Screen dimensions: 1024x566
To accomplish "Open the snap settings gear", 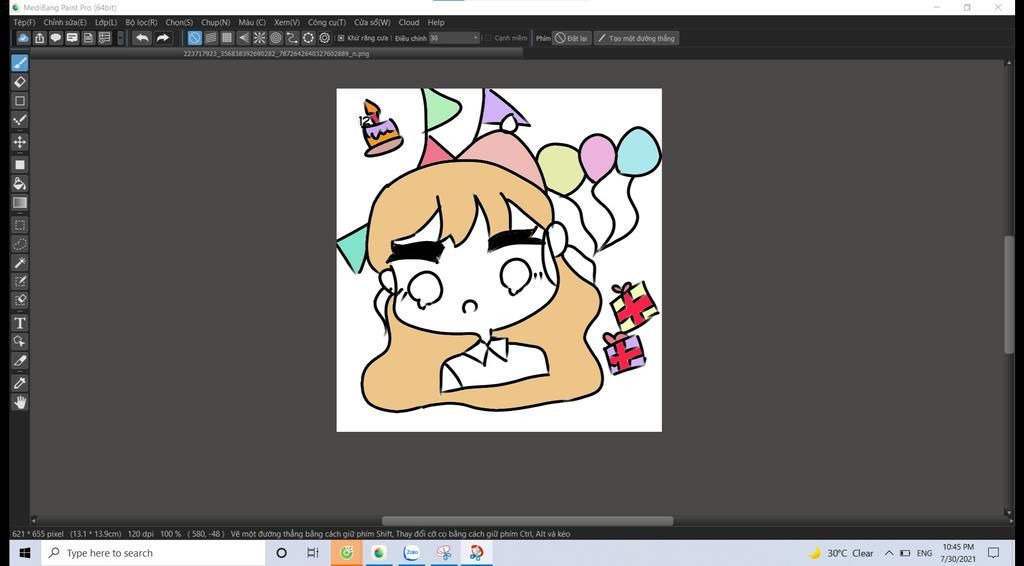I will point(325,38).
